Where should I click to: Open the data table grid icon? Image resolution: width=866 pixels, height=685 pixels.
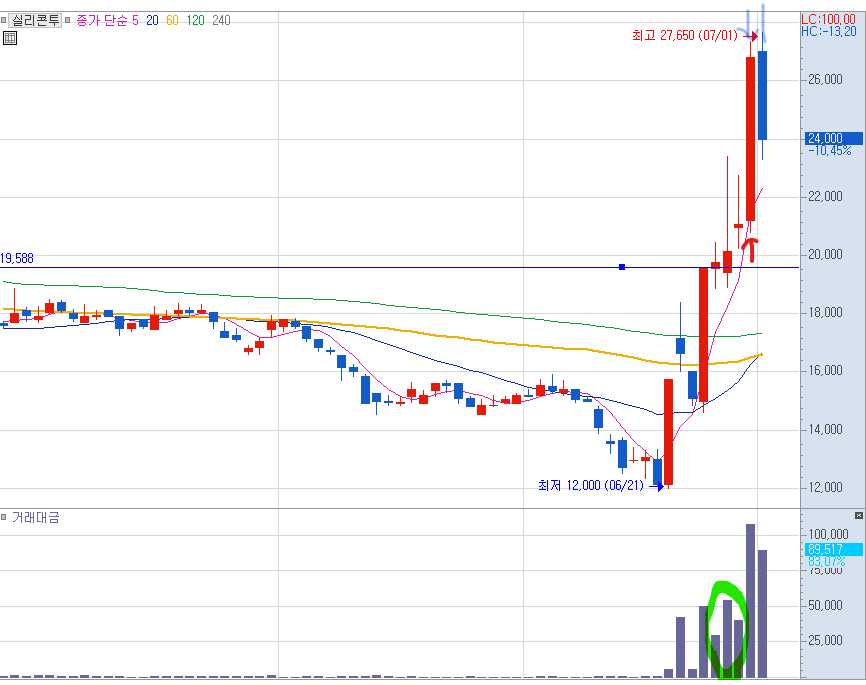10,38
